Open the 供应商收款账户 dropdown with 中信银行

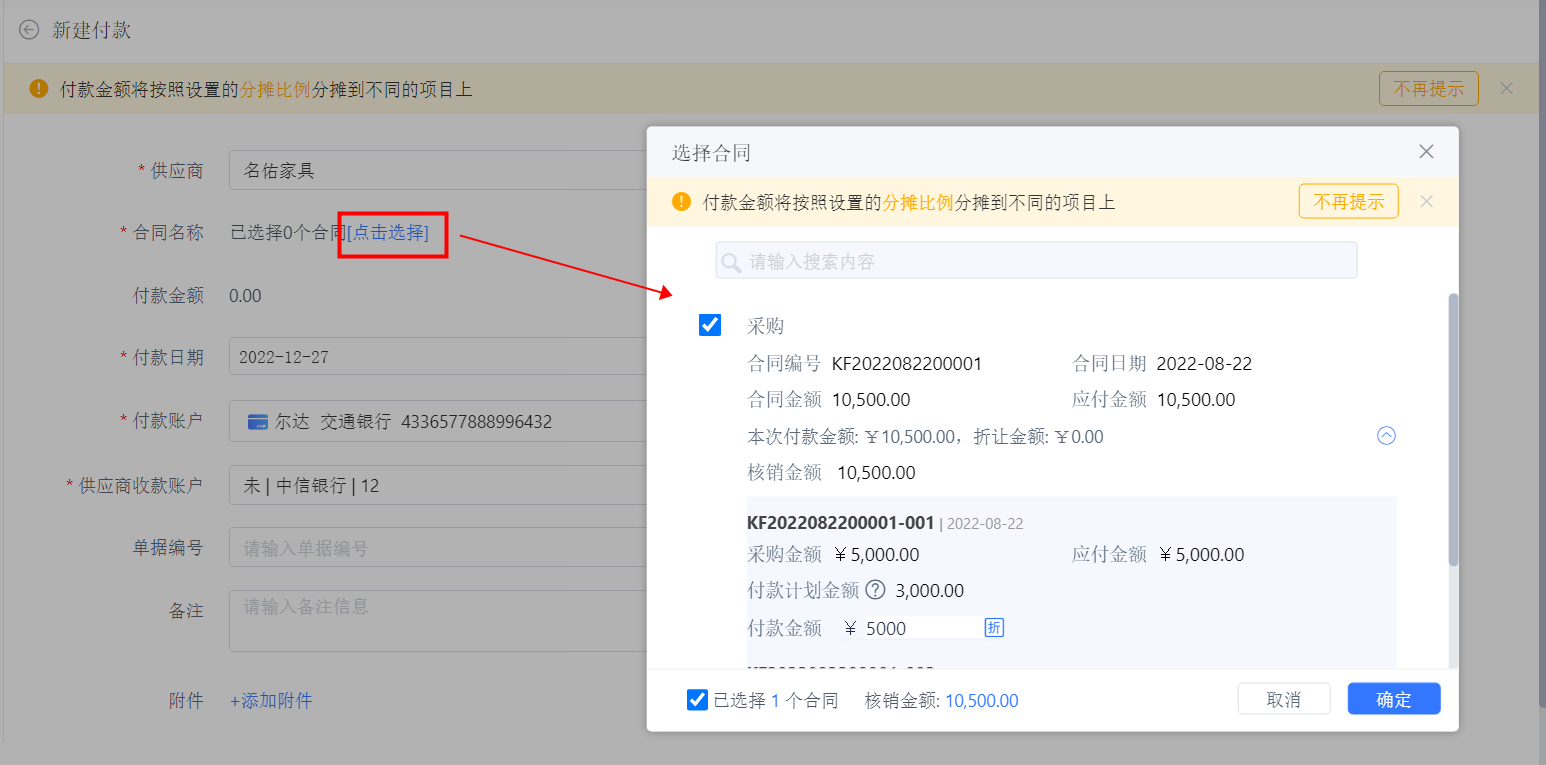pos(438,485)
